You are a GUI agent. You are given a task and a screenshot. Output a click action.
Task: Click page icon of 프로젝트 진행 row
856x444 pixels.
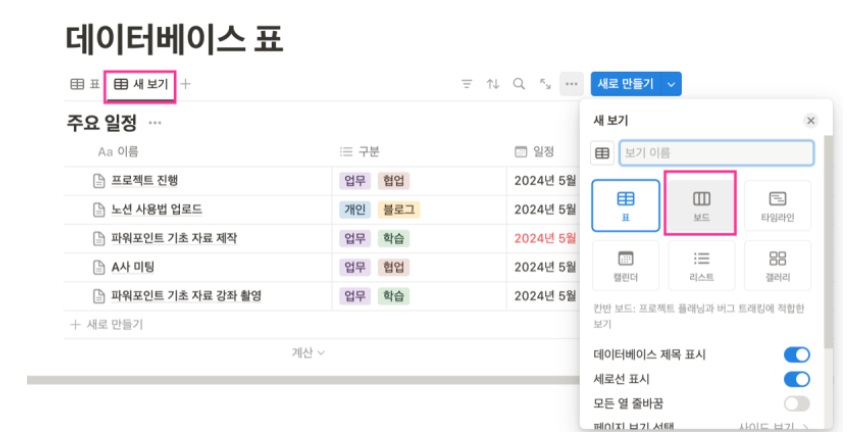pos(99,181)
